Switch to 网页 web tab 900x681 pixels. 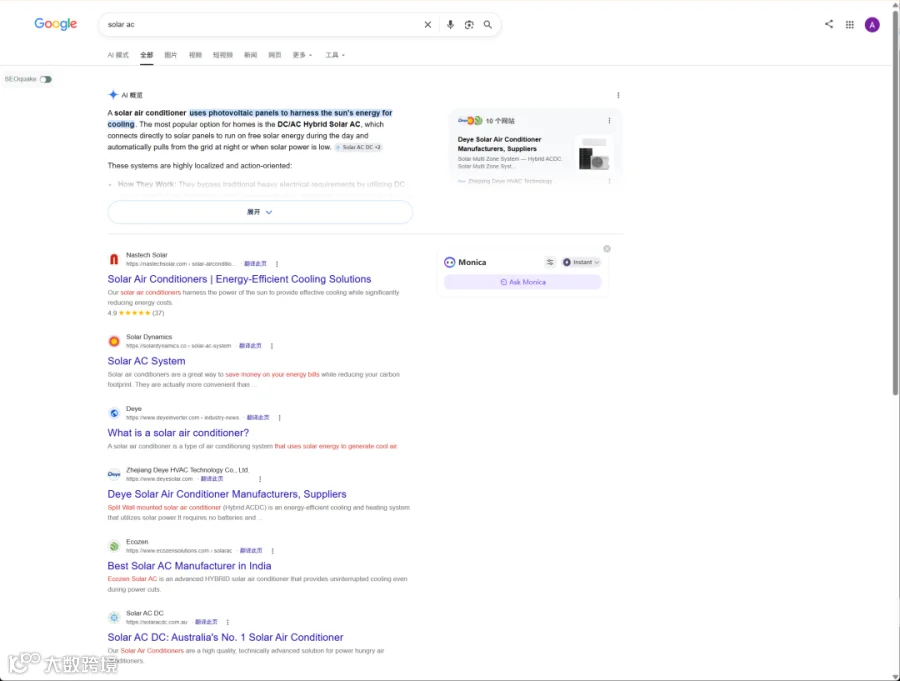[275, 55]
